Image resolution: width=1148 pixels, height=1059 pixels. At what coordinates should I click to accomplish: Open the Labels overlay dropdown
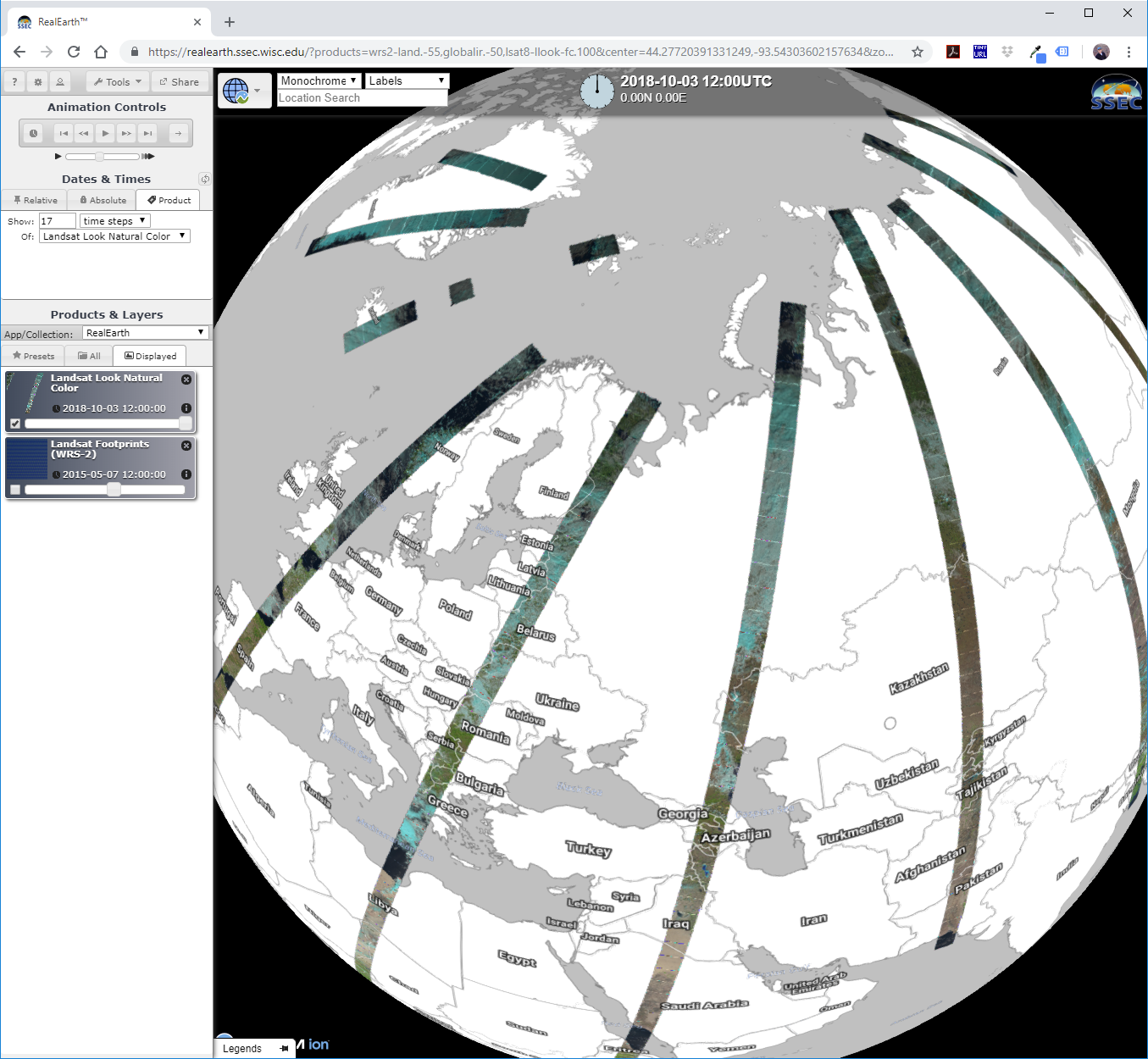click(407, 80)
